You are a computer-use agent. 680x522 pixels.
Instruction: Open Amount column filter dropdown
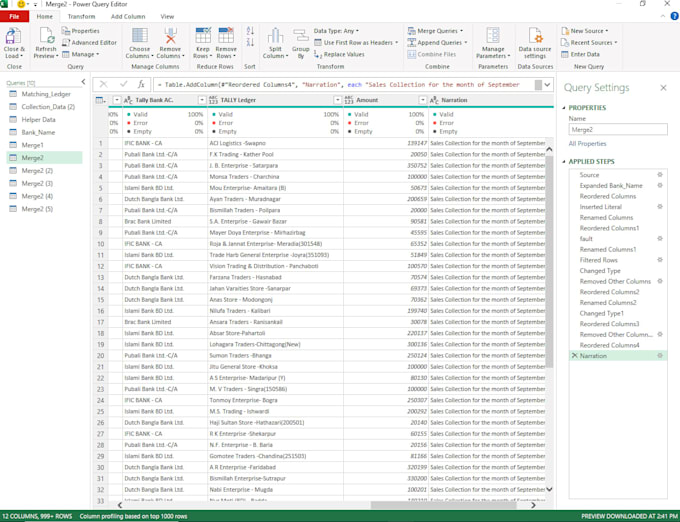tap(422, 100)
